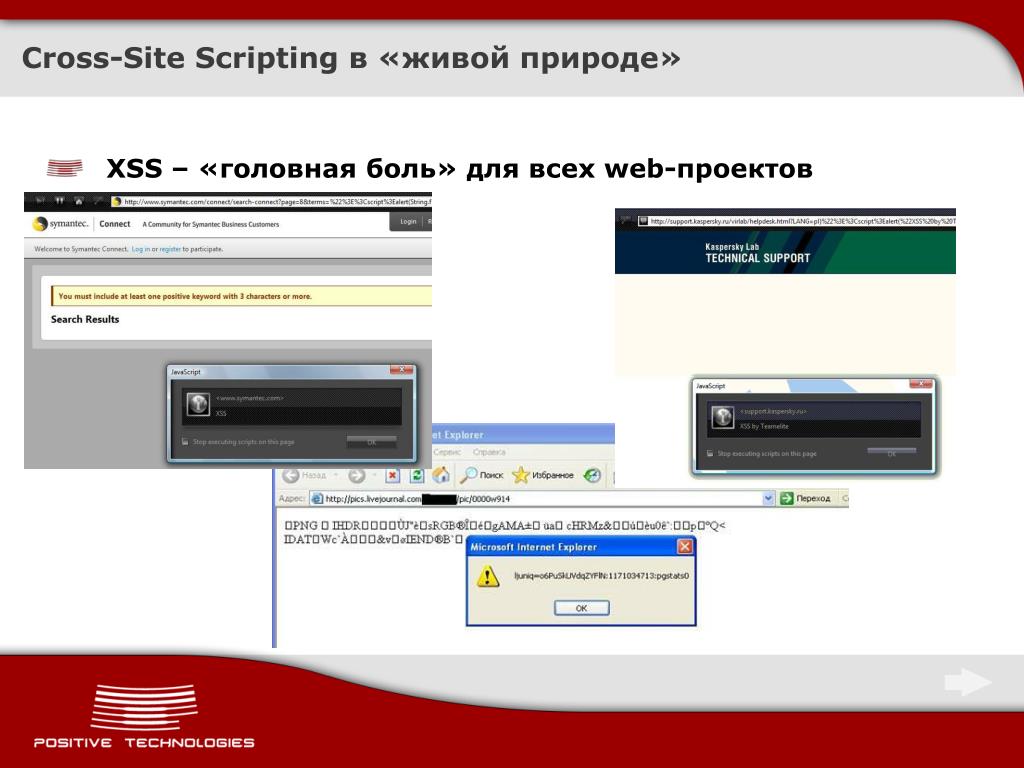This screenshot has width=1024, height=768.
Task: Open the Назад history dropdown arrow
Action: click(x=336, y=475)
